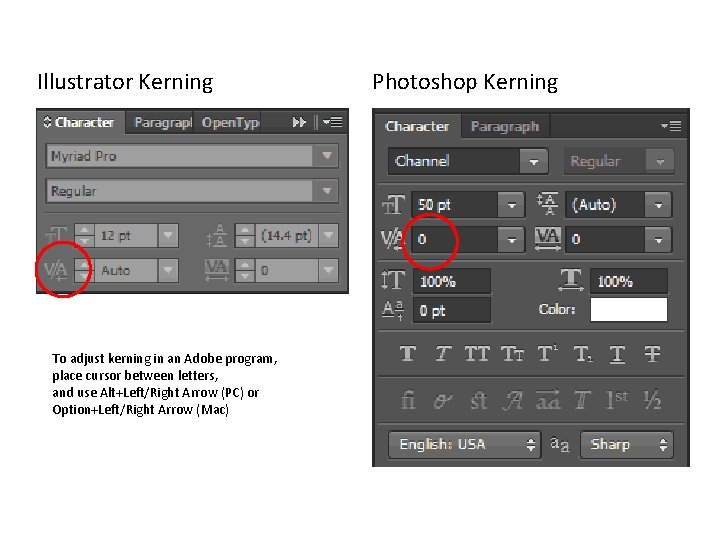Toggle Swash OpenType button
The image size is (720, 540).
point(512,400)
